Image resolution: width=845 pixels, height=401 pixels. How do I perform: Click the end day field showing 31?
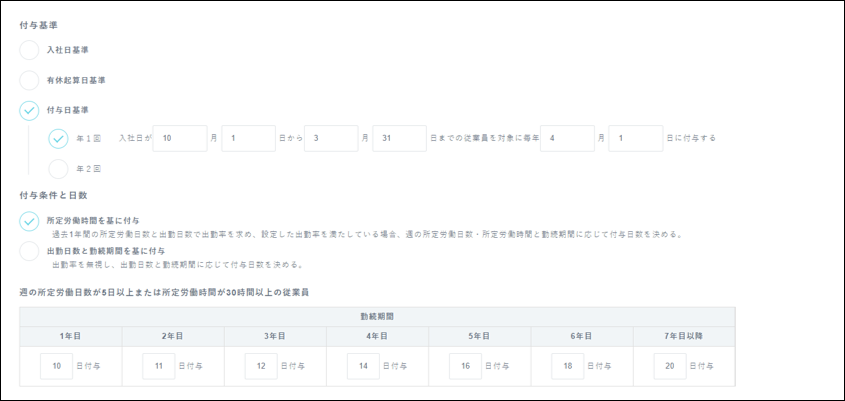coord(399,138)
